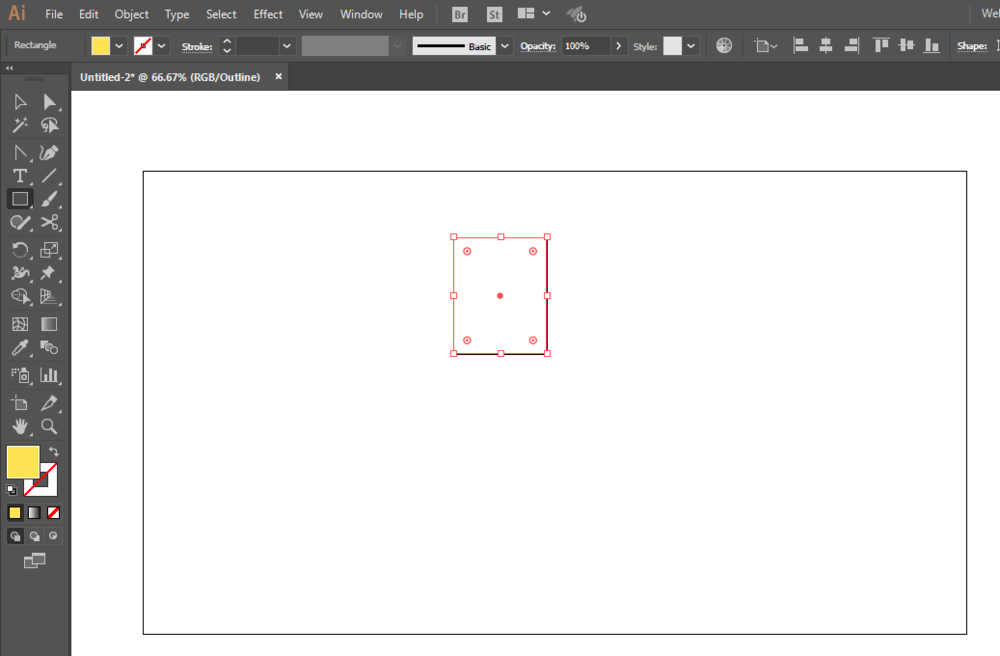Open the fill color dropdown

point(119,46)
